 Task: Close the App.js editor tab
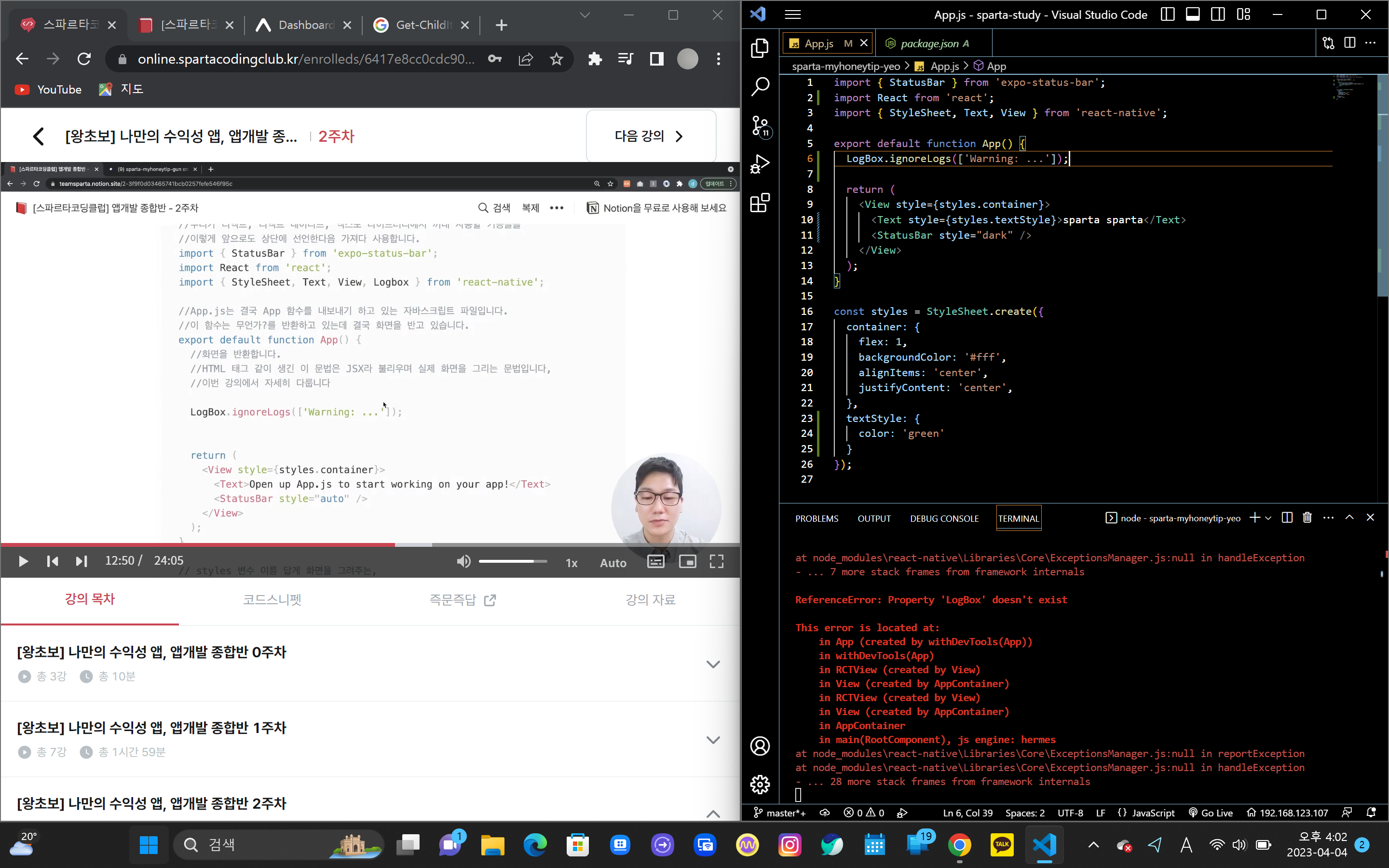864,43
